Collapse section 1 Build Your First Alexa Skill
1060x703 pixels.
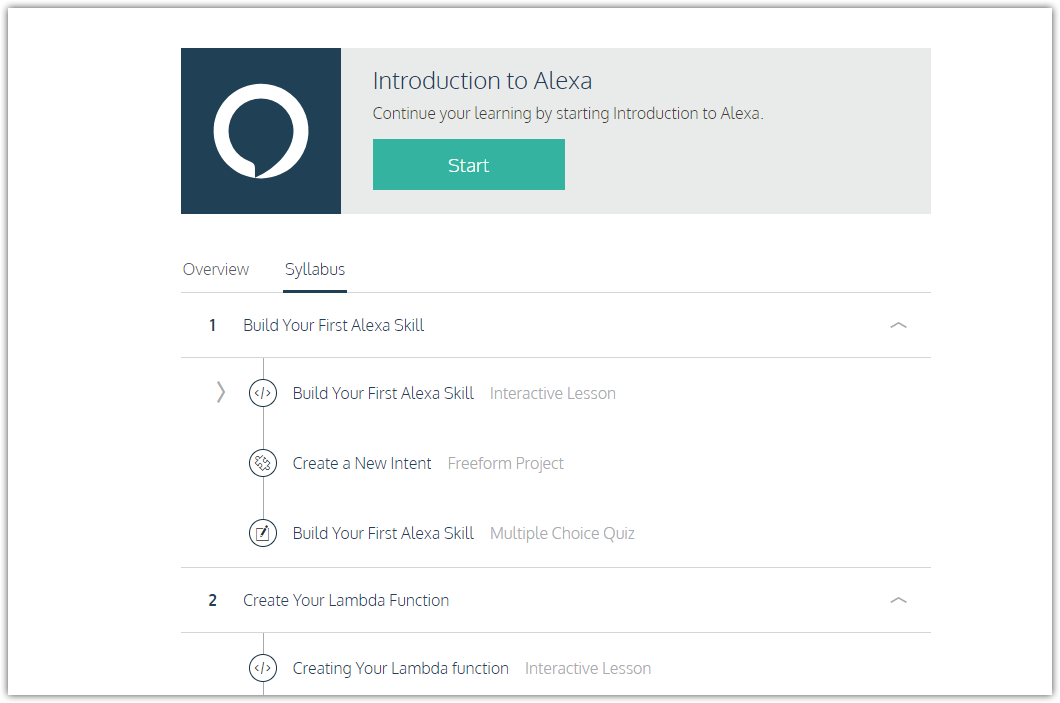tap(898, 325)
